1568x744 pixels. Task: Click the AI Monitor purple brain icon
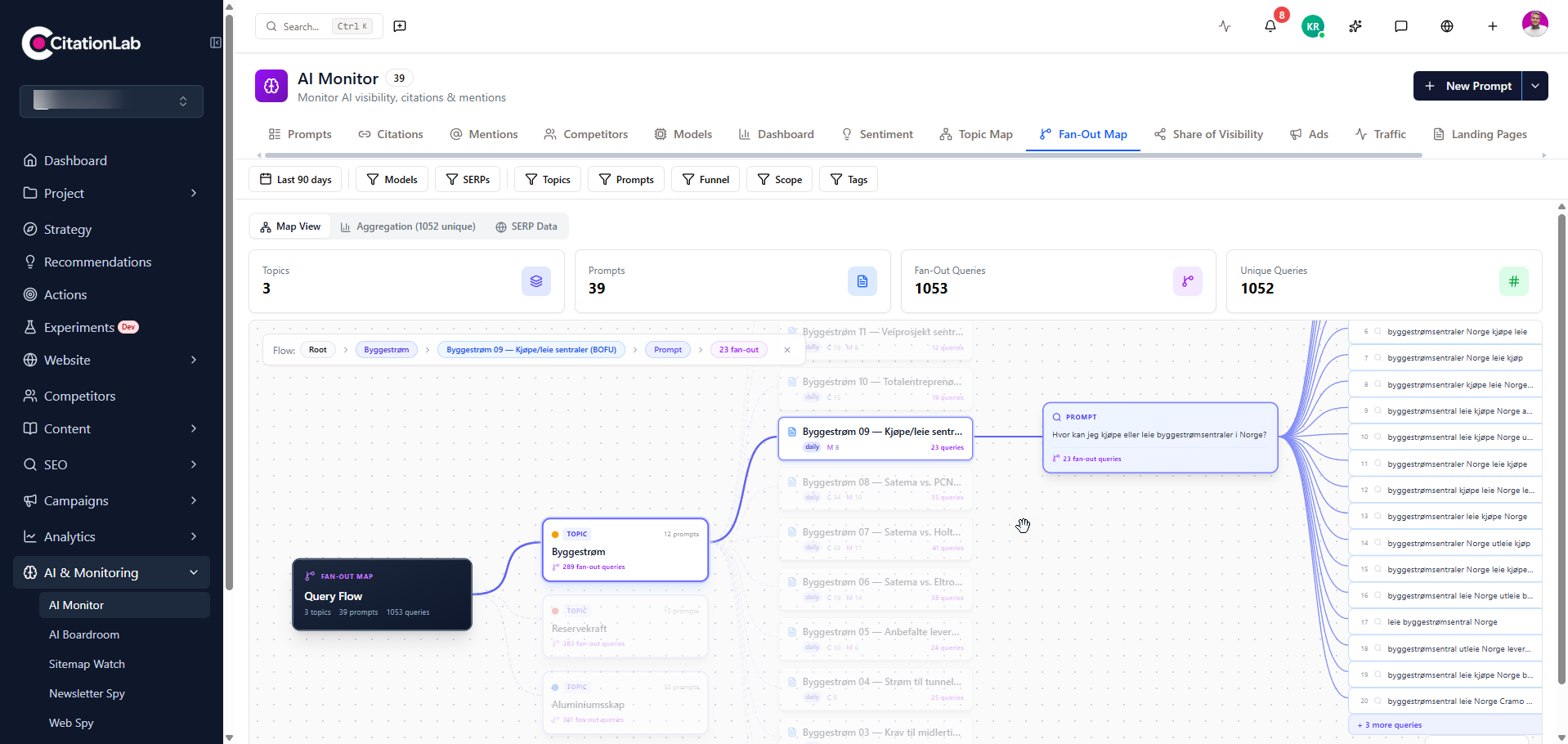coord(271,86)
